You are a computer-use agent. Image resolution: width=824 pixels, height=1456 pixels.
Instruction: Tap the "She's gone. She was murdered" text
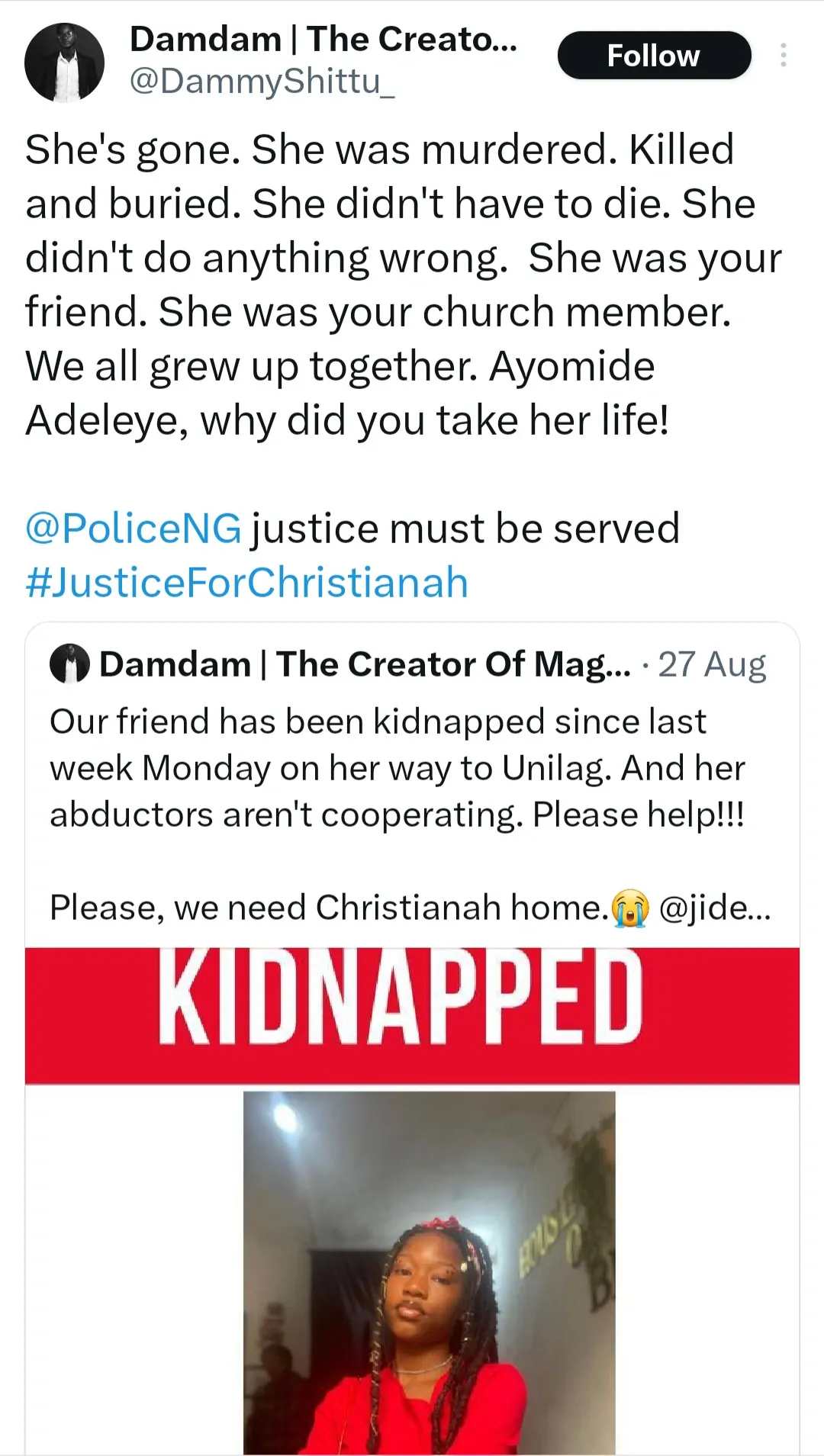(x=320, y=149)
